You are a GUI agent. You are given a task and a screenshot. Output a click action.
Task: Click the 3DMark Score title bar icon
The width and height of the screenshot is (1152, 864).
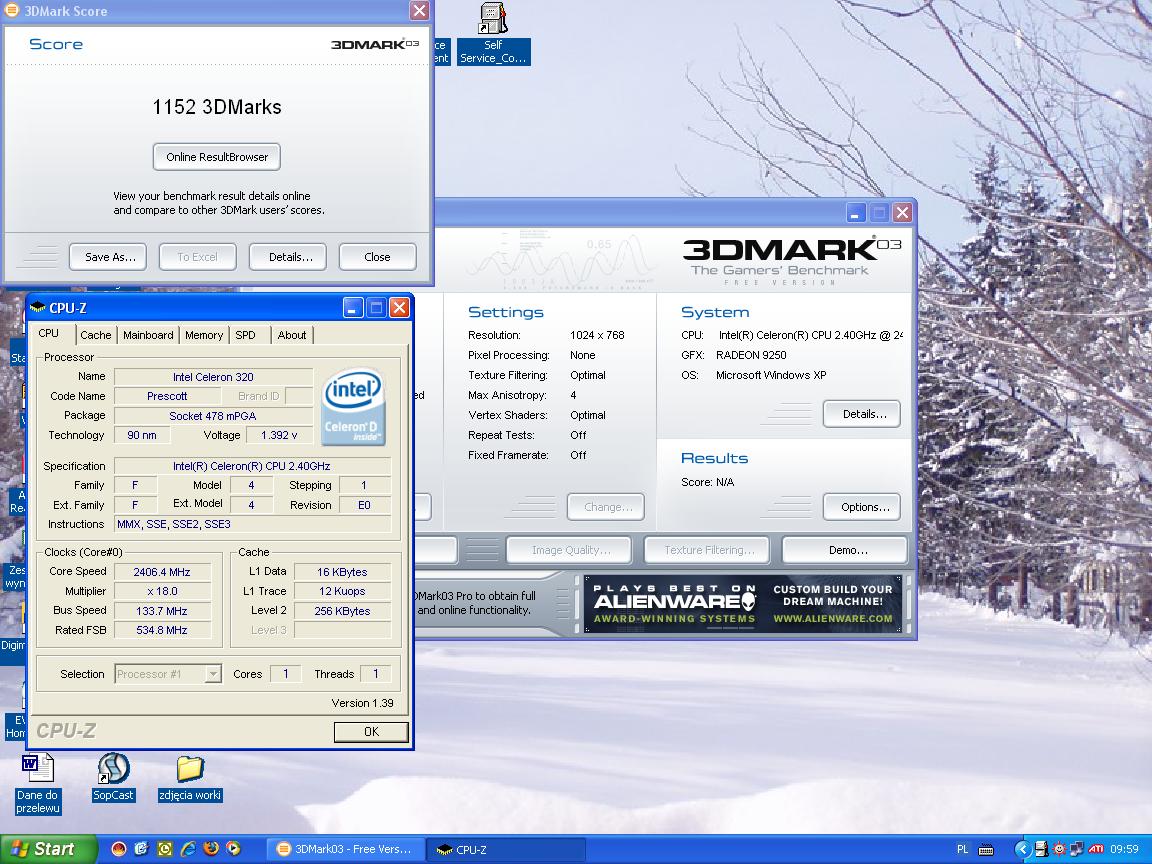pos(12,10)
